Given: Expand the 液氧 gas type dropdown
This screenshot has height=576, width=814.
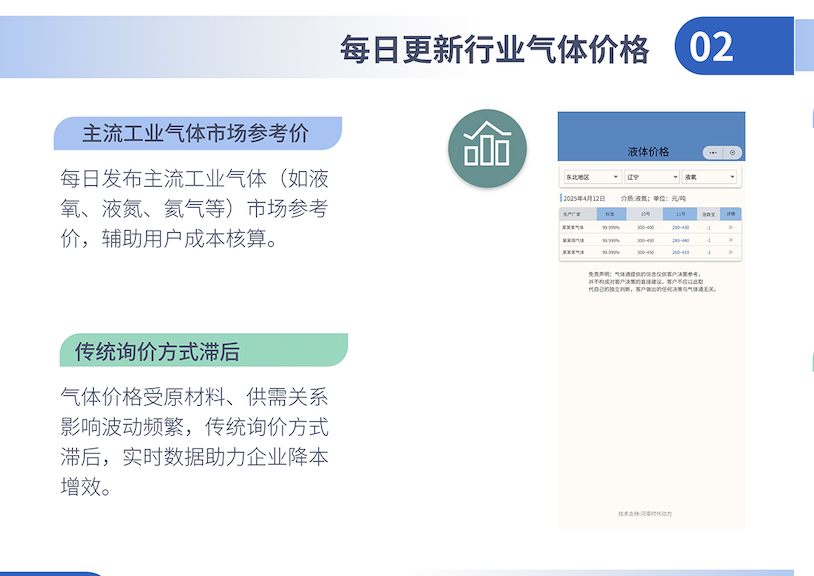Looking at the screenshot, I should click(x=710, y=177).
